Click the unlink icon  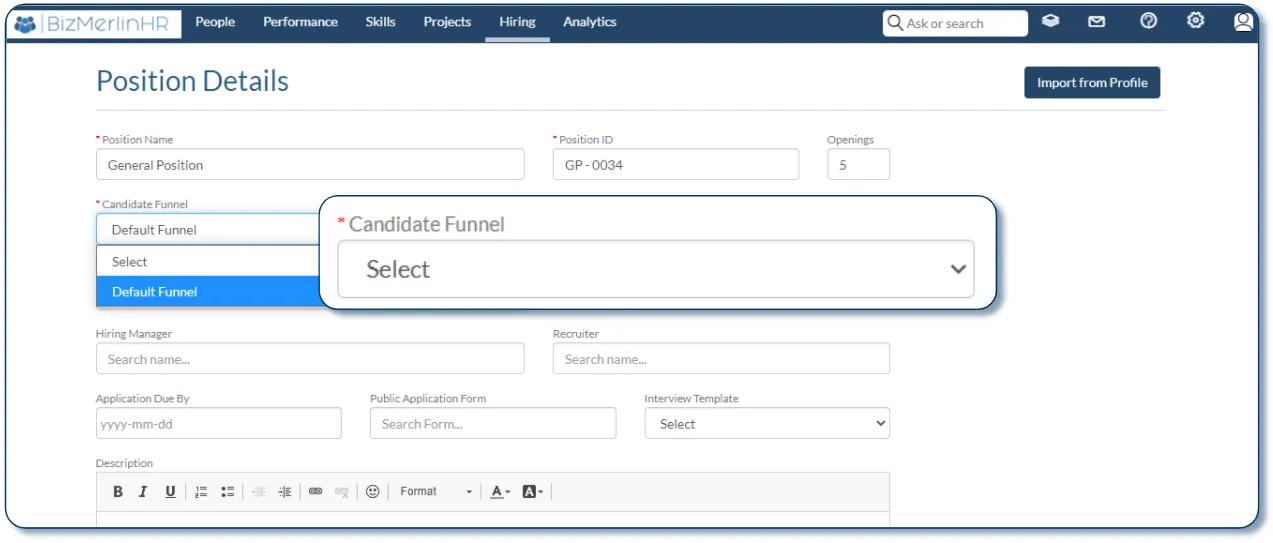click(342, 491)
